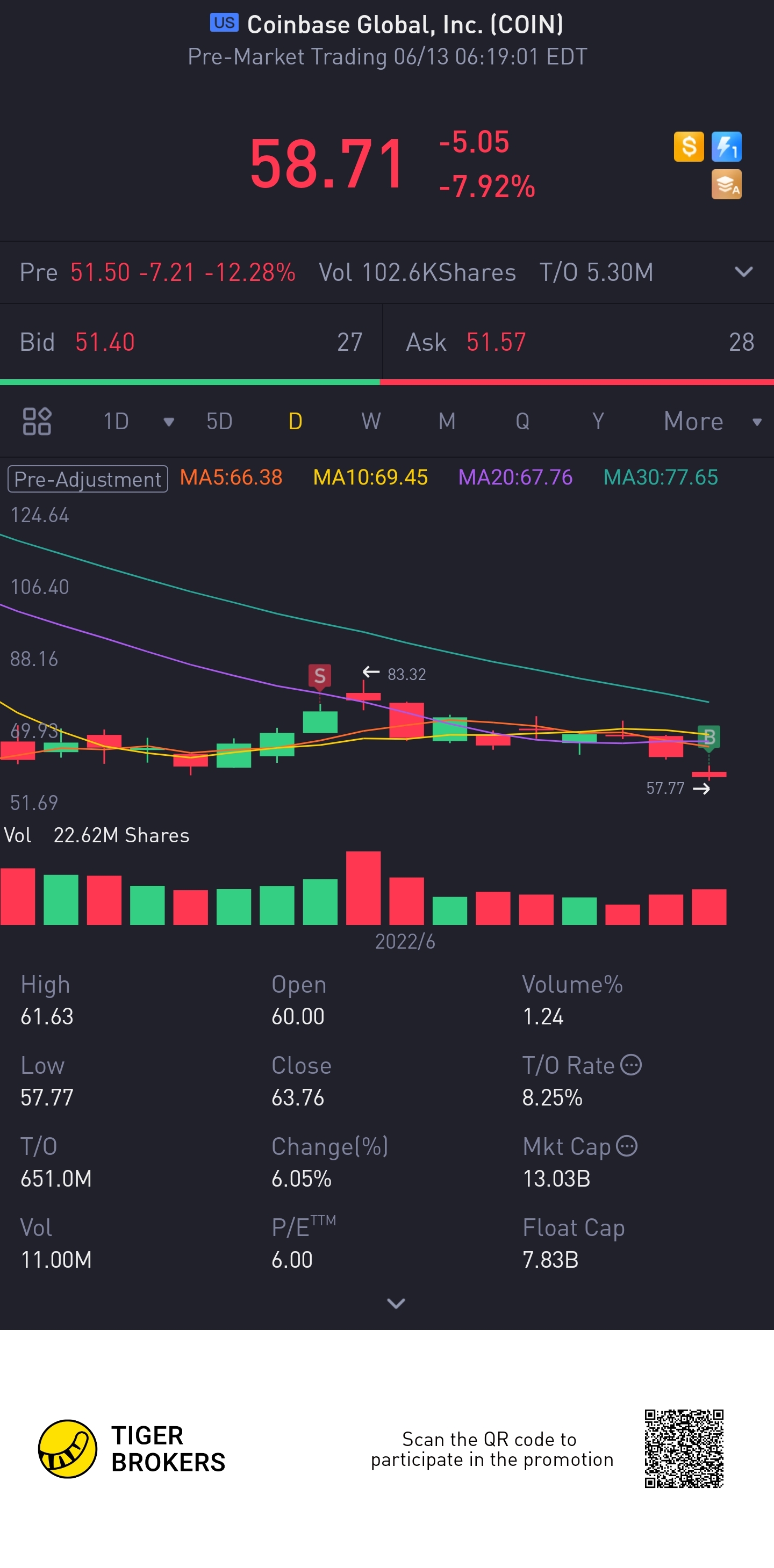
Task: Tap the bid size 27
Action: pyautogui.click(x=349, y=342)
